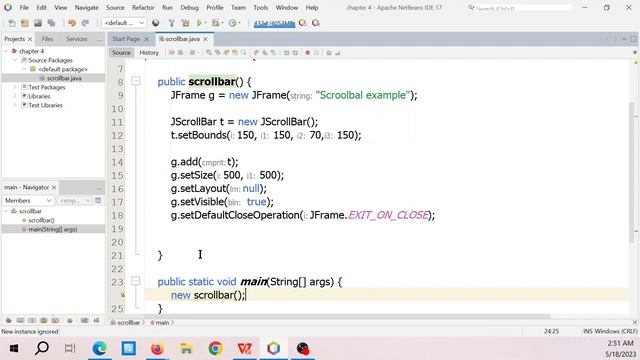
Task: Switch to the Files tab
Action: click(x=47, y=39)
